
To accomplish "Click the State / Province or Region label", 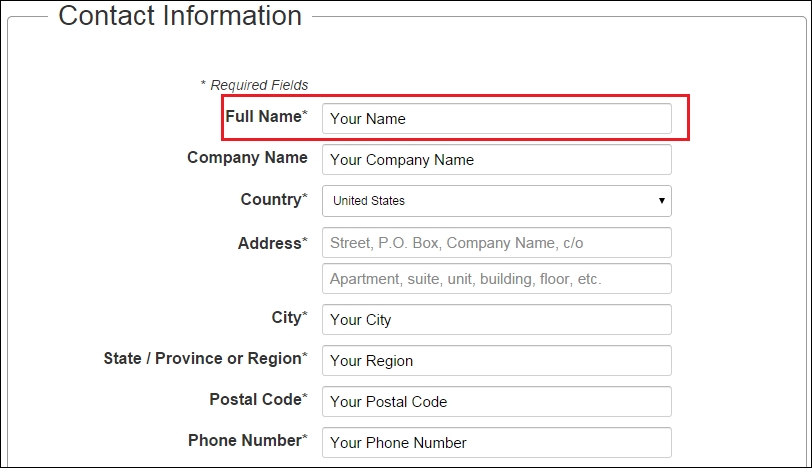I will click(x=203, y=358).
